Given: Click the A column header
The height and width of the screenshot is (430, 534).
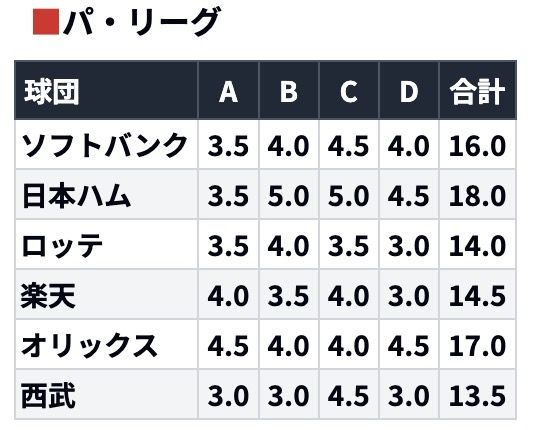Looking at the screenshot, I should pyautogui.click(x=228, y=92).
